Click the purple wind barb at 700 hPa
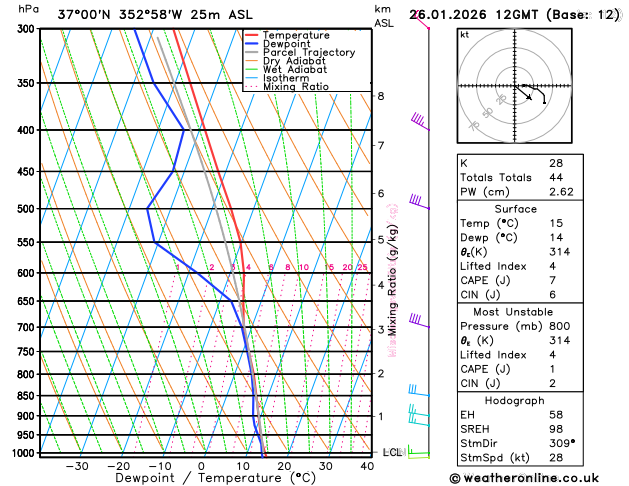Image resolution: width=629 pixels, height=486 pixels. click(419, 321)
